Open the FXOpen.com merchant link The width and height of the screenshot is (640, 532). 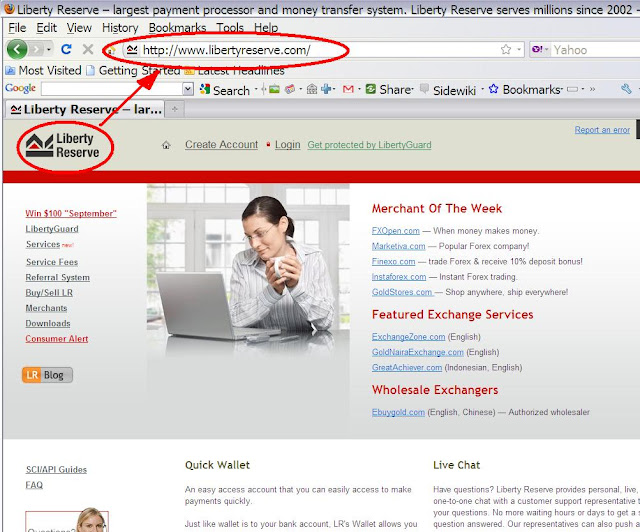(x=396, y=231)
